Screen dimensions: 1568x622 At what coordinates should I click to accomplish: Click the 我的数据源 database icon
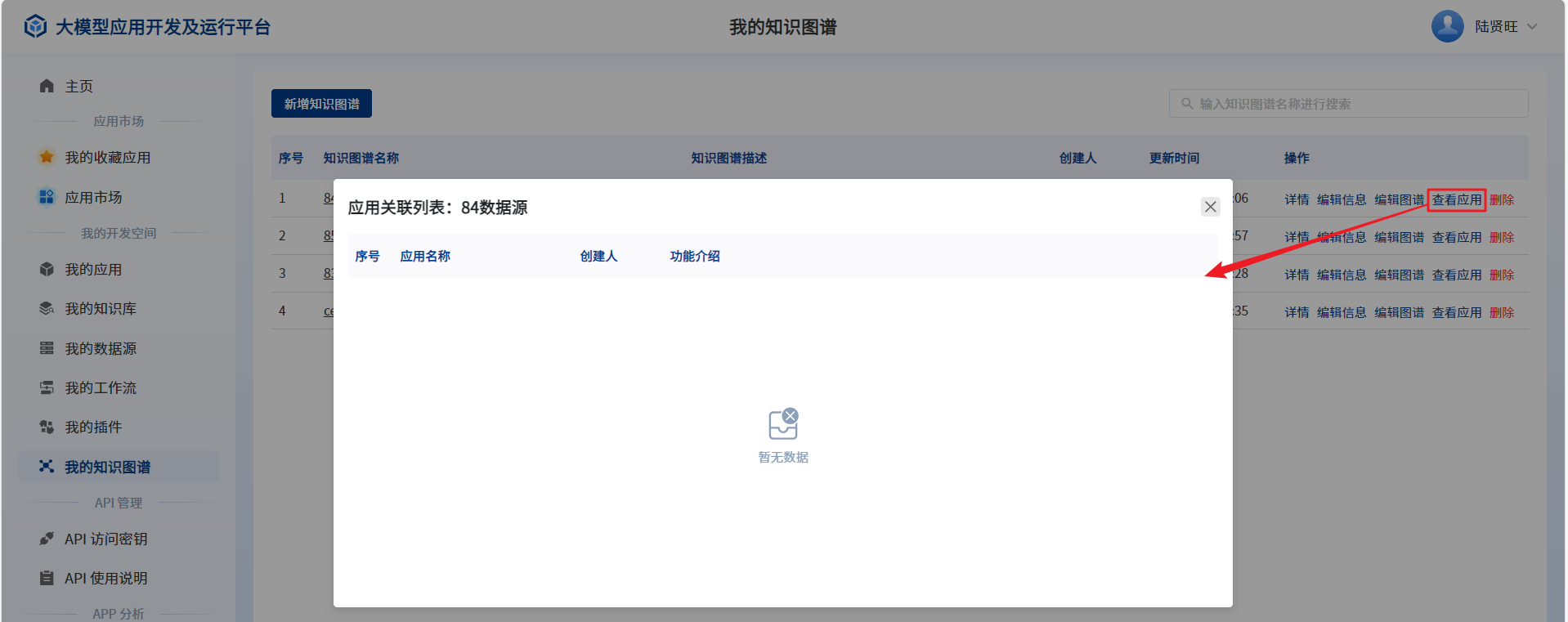[x=47, y=348]
